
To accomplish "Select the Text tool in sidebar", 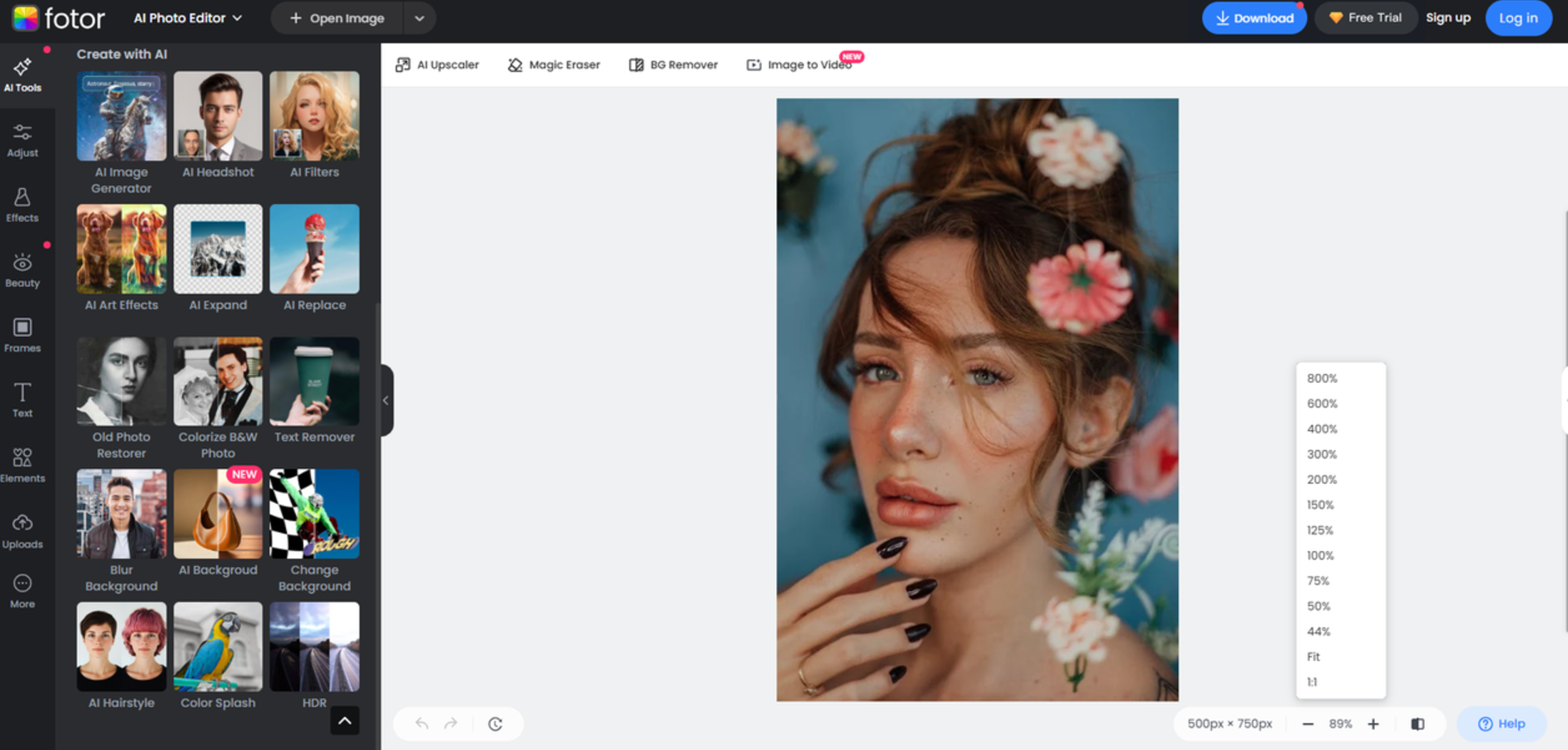I will pos(23,401).
